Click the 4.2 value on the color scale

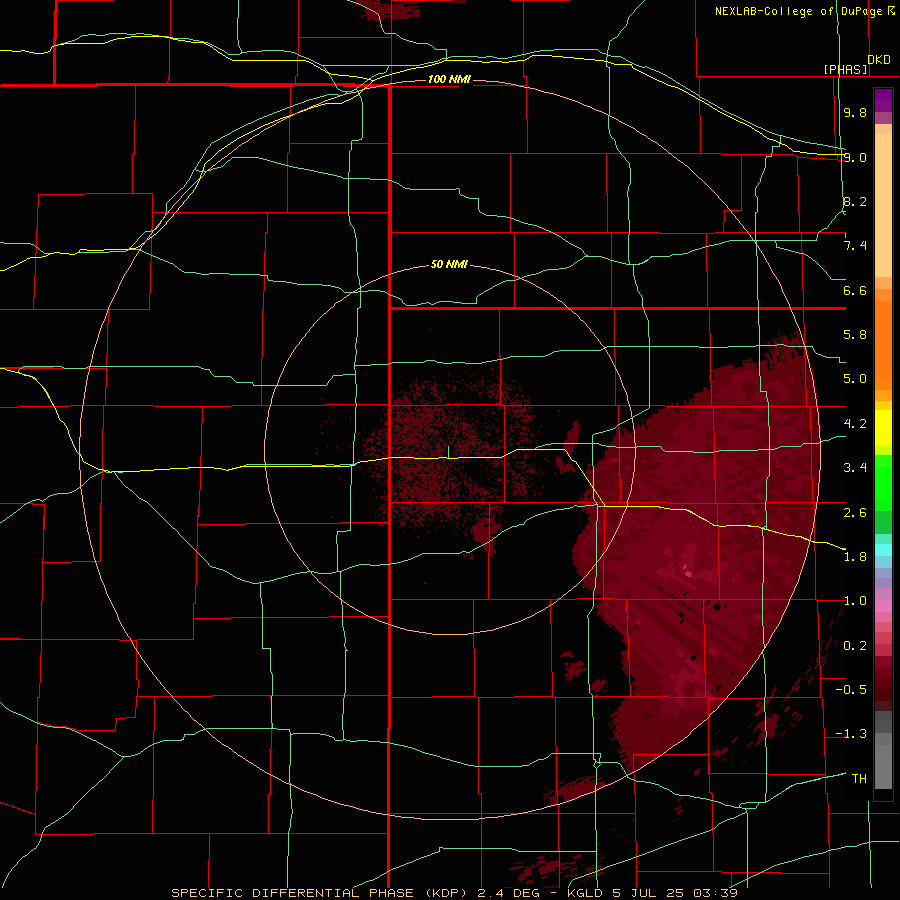[855, 424]
